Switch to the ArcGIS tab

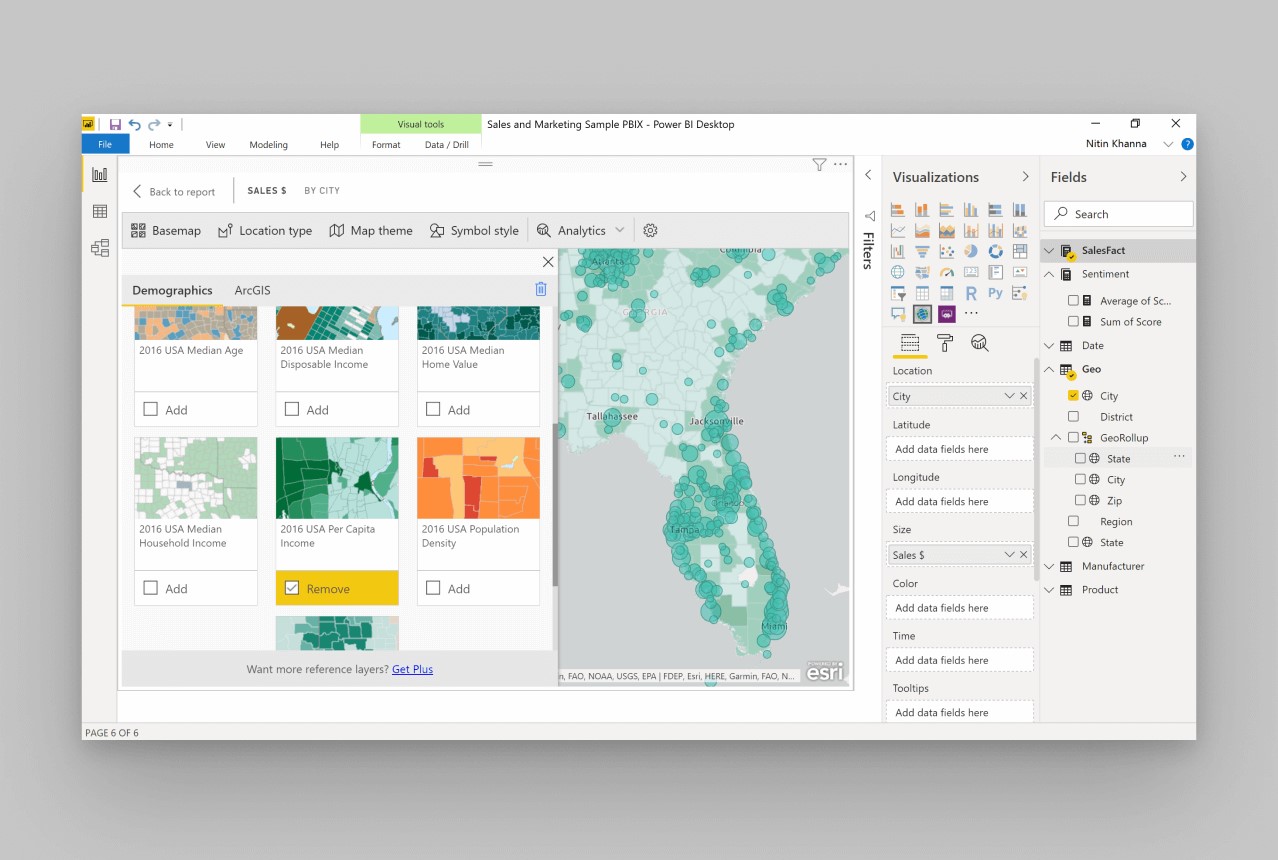coord(252,290)
